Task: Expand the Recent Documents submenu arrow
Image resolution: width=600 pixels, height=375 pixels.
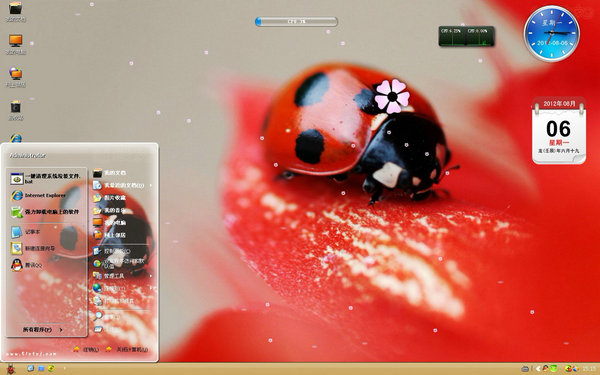Action: (x=150, y=185)
